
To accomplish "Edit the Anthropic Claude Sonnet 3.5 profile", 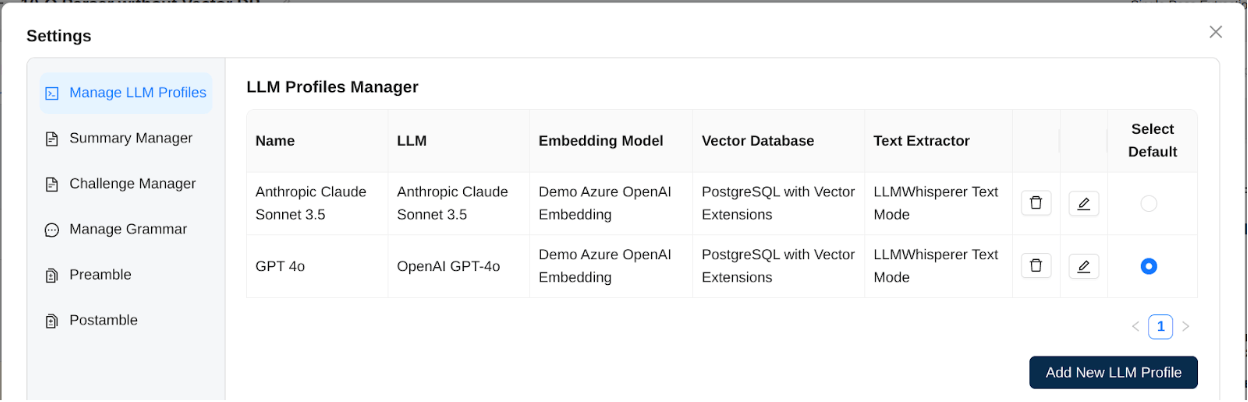I will [x=1084, y=203].
